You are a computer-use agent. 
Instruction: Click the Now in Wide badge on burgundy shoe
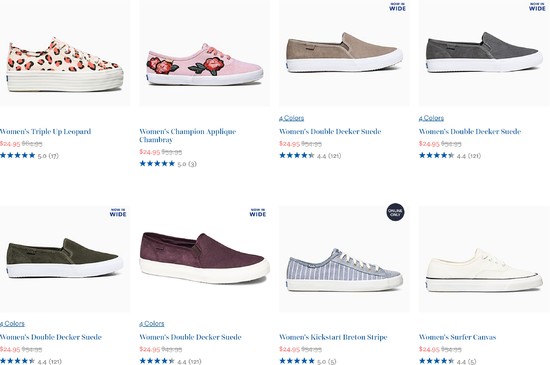[x=258, y=212]
